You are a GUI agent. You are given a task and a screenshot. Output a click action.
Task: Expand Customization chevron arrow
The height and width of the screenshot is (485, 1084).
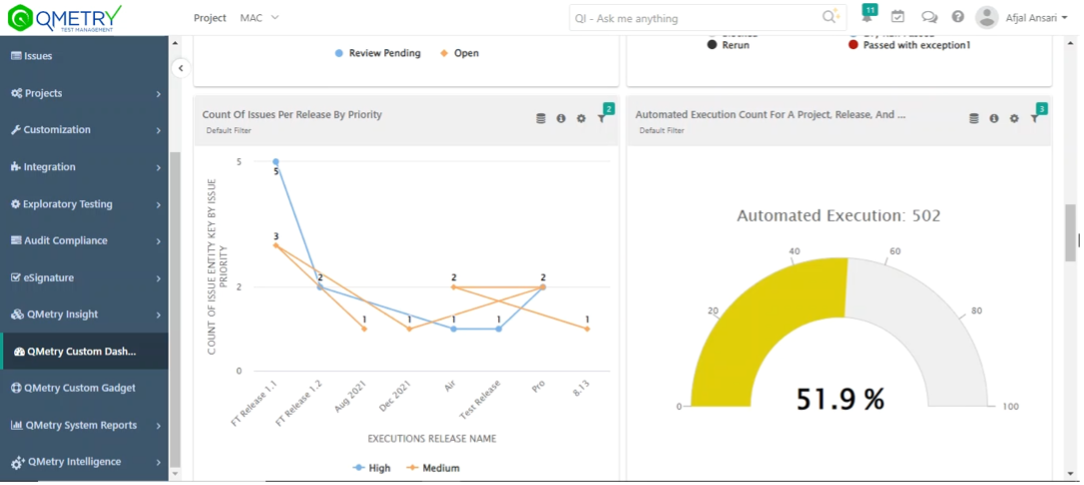coord(158,131)
